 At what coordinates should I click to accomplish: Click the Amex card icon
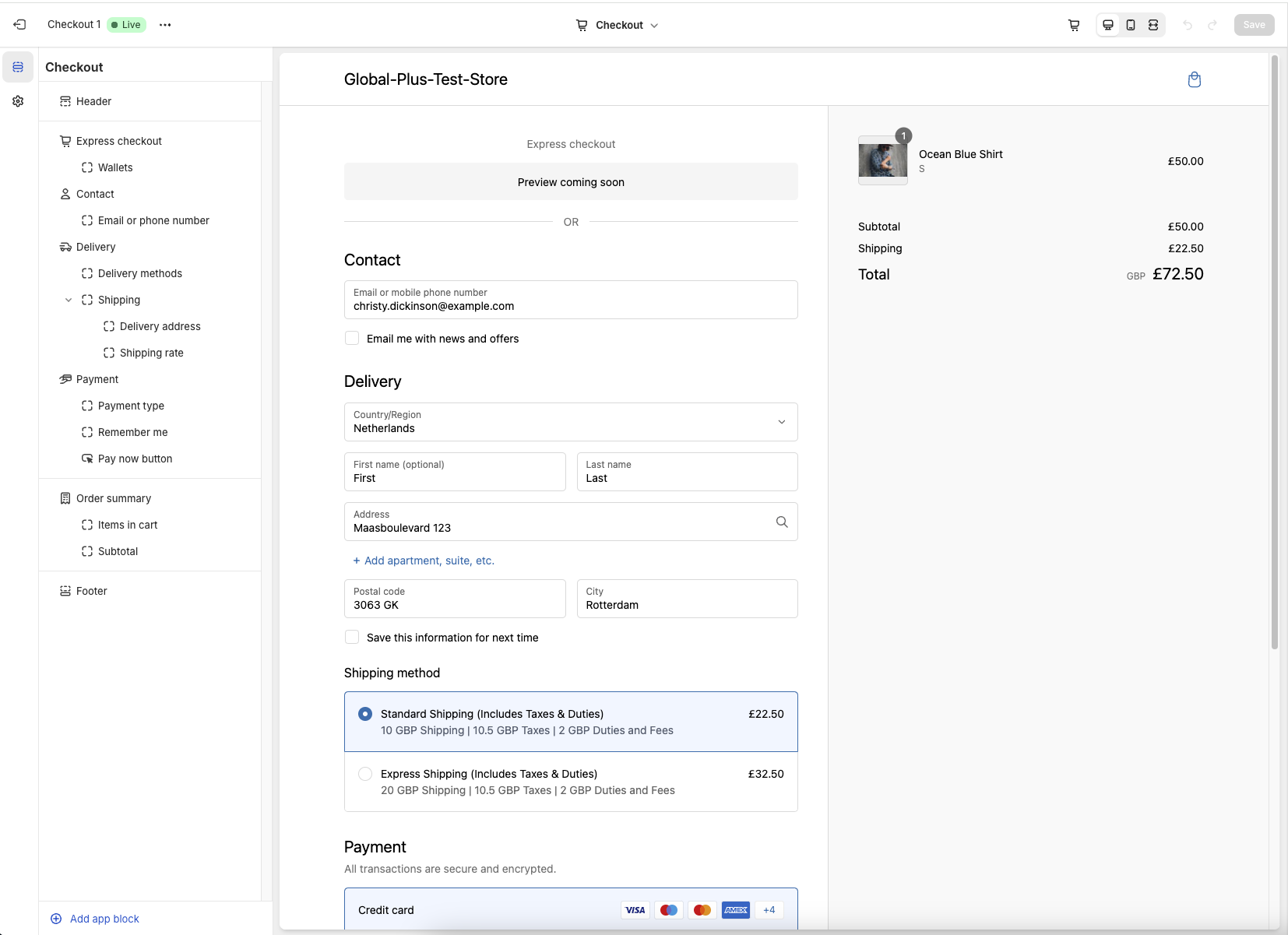pyautogui.click(x=736, y=910)
